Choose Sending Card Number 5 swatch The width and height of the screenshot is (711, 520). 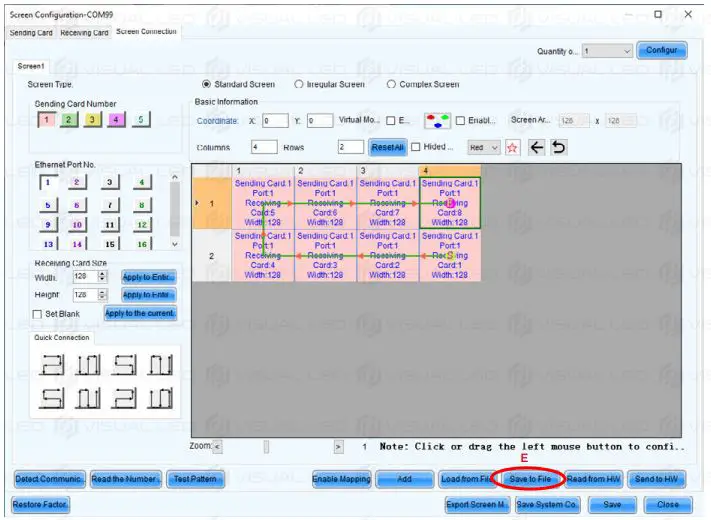click(141, 120)
